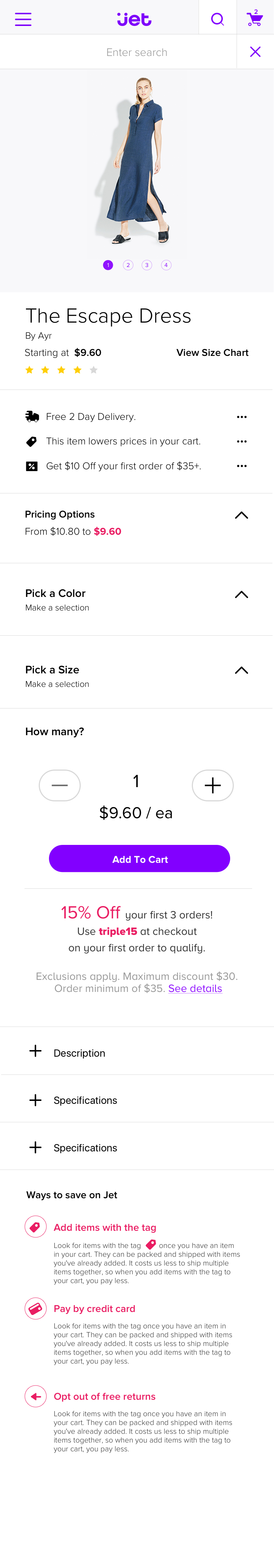
Task: Select image page 3 dot
Action: pyautogui.click(x=146, y=265)
